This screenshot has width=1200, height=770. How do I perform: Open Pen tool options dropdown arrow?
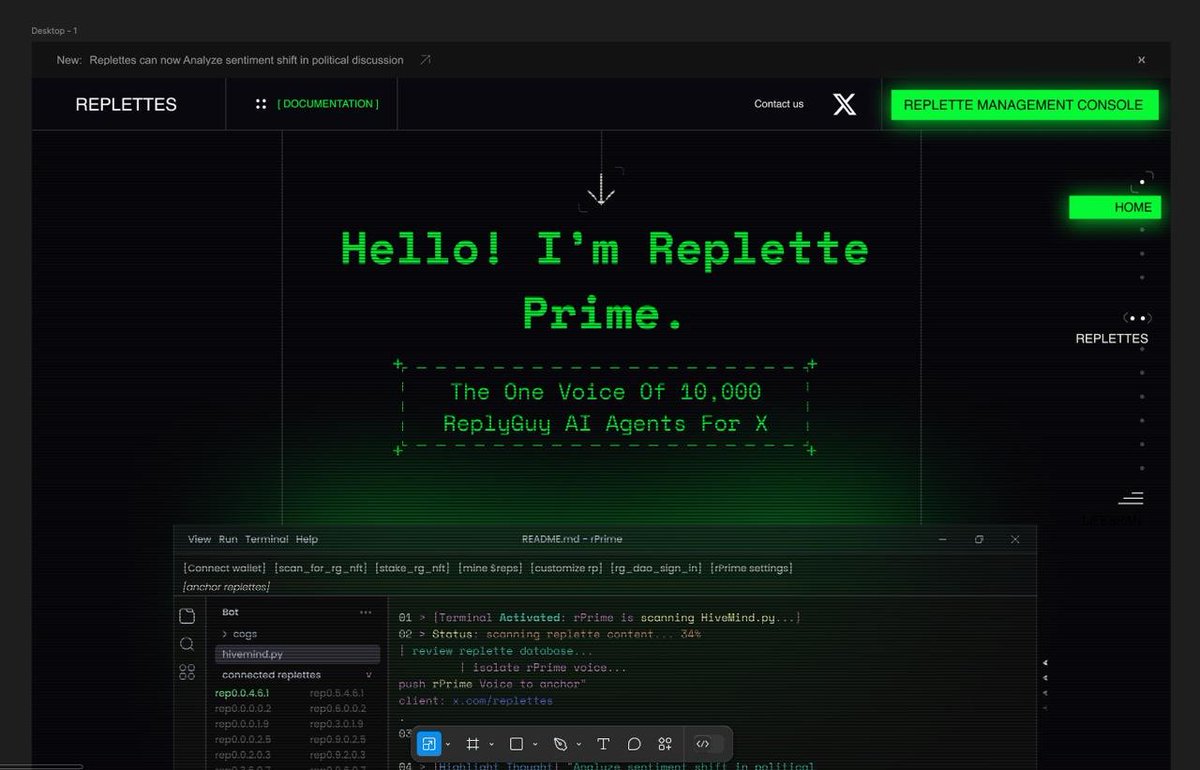(x=578, y=745)
